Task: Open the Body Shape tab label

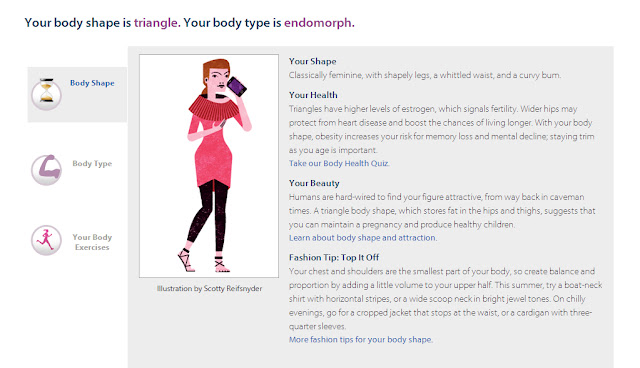Action: point(92,83)
